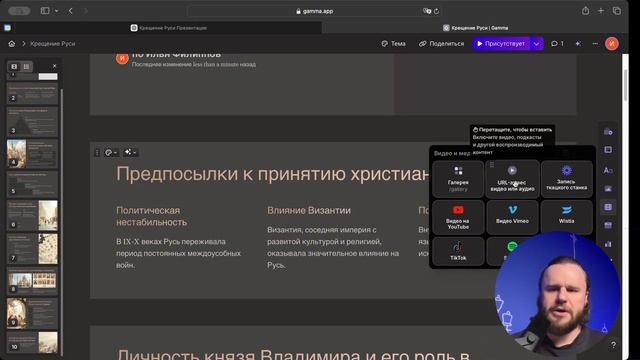The image size is (640, 360).
Task: Select slide 3 thumbnail
Action: click(x=32, y=121)
